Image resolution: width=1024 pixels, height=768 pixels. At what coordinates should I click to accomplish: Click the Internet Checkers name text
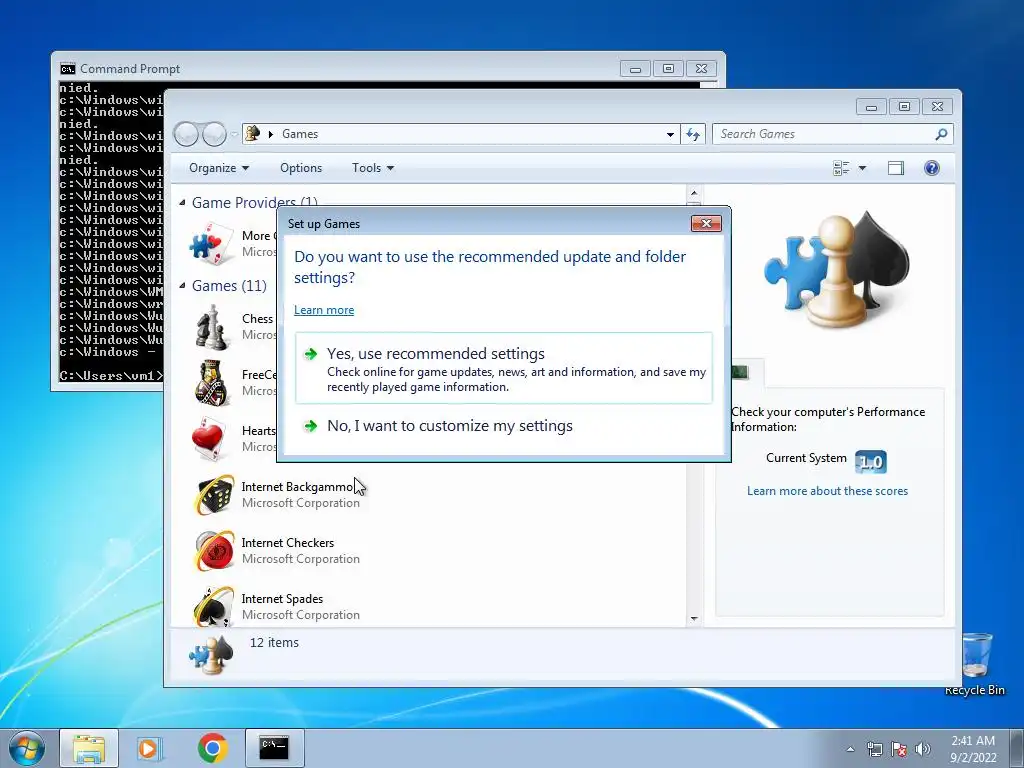(287, 543)
